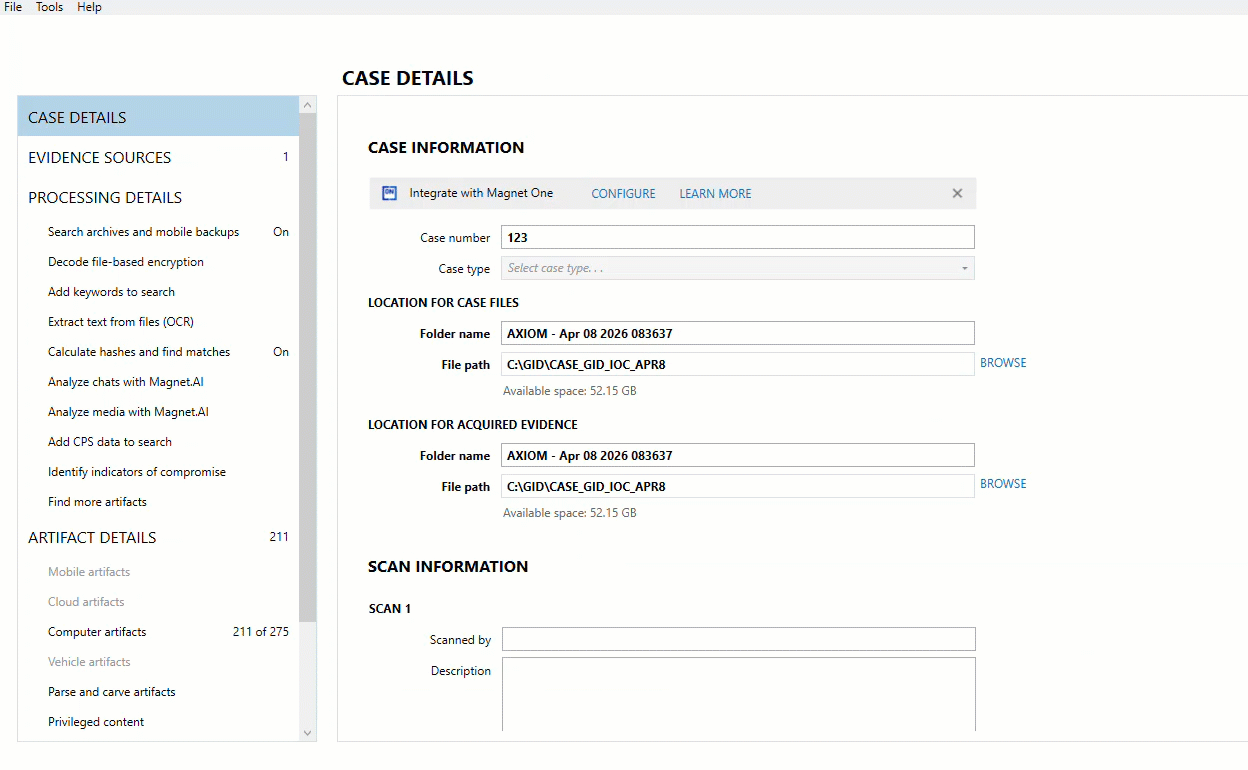Open the Tools menu
Screen dimensions: 1248x770
tap(48, 7)
